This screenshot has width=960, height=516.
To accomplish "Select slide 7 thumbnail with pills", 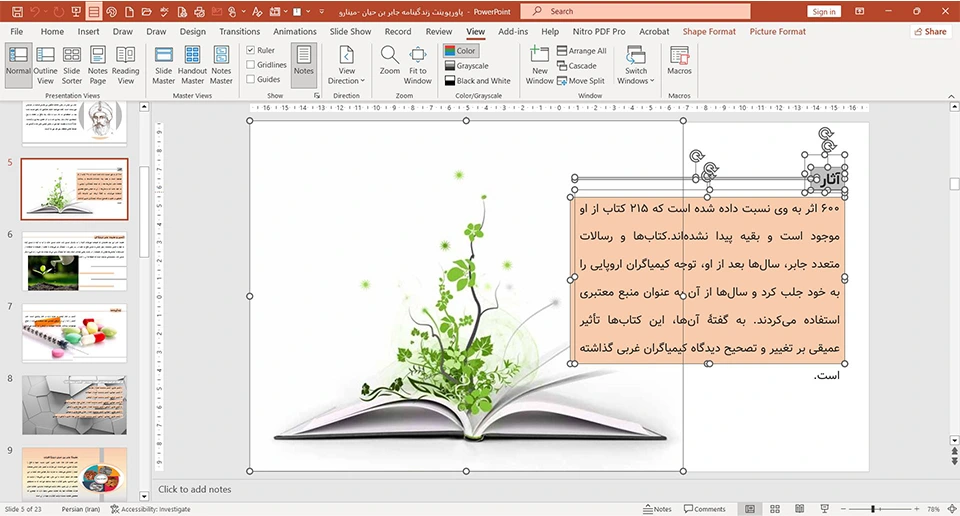I will (74, 333).
